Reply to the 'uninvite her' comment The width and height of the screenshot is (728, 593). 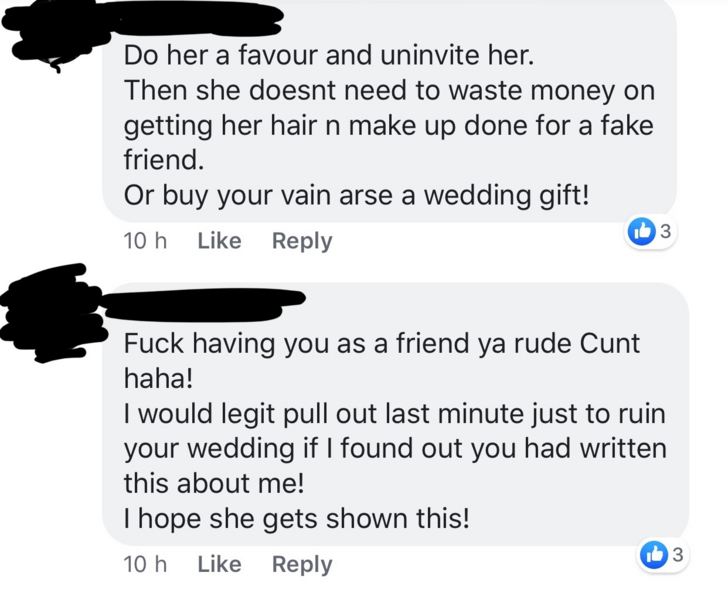pyautogui.click(x=302, y=241)
